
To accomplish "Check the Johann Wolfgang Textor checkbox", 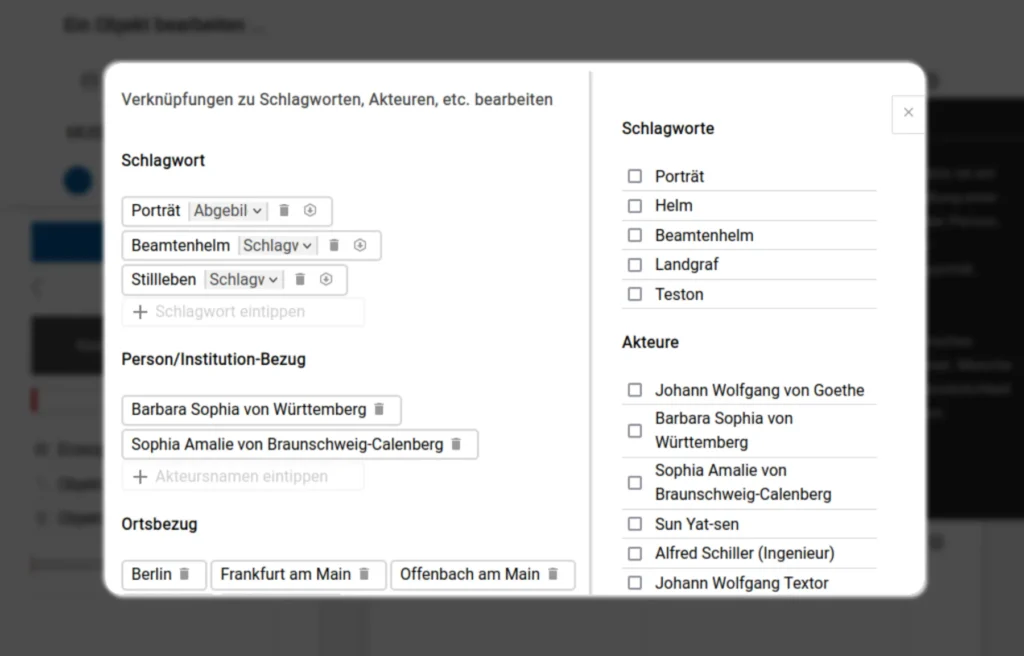I will tap(635, 583).
